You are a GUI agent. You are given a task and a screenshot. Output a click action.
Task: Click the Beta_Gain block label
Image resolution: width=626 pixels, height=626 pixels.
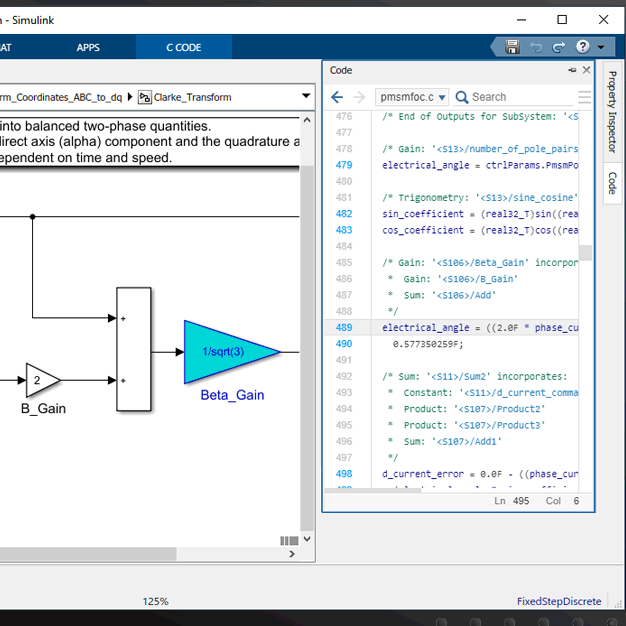point(232,395)
